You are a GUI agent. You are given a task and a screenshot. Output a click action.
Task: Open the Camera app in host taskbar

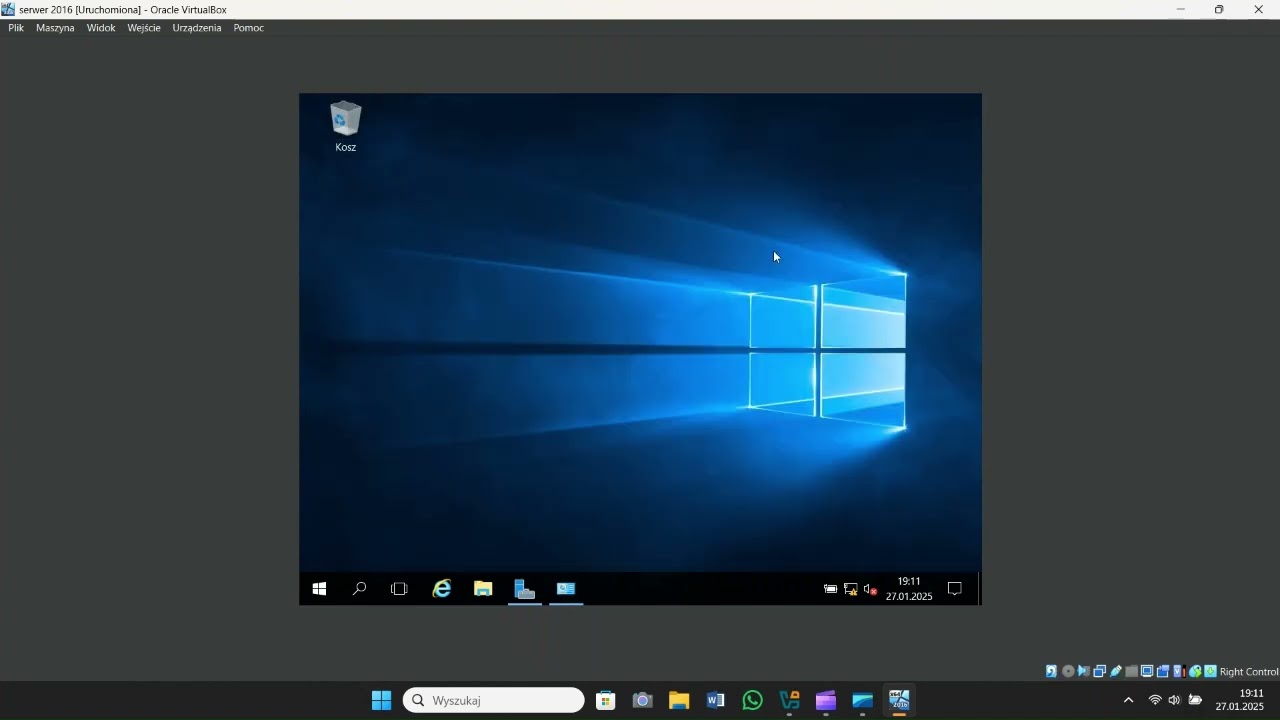coord(643,700)
